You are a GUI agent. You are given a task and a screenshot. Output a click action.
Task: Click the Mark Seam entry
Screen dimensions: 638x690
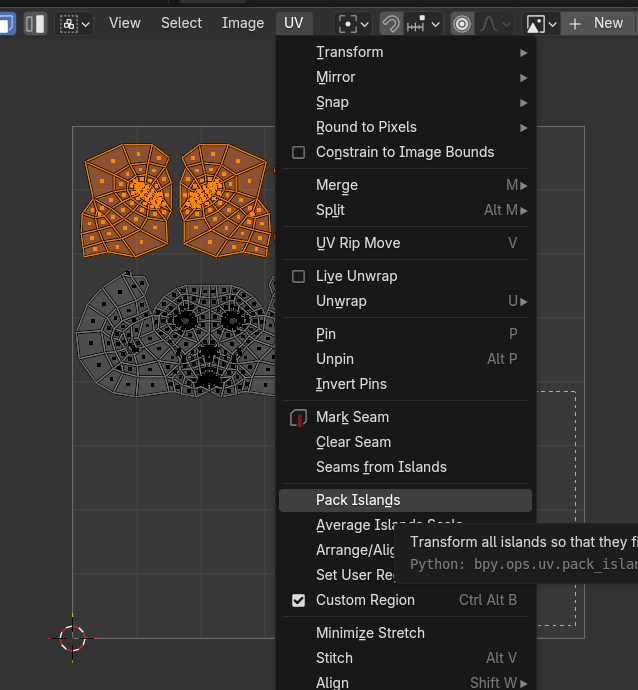click(405, 418)
